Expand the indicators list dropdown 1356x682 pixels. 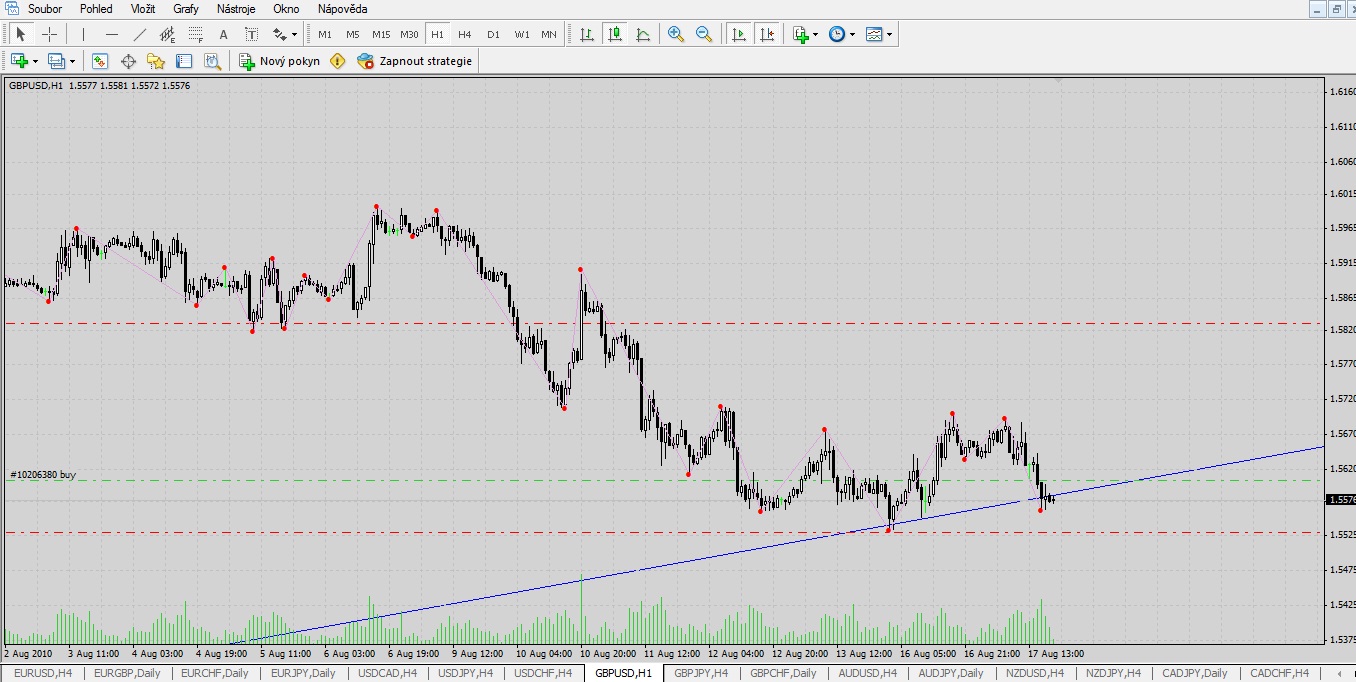[816, 34]
